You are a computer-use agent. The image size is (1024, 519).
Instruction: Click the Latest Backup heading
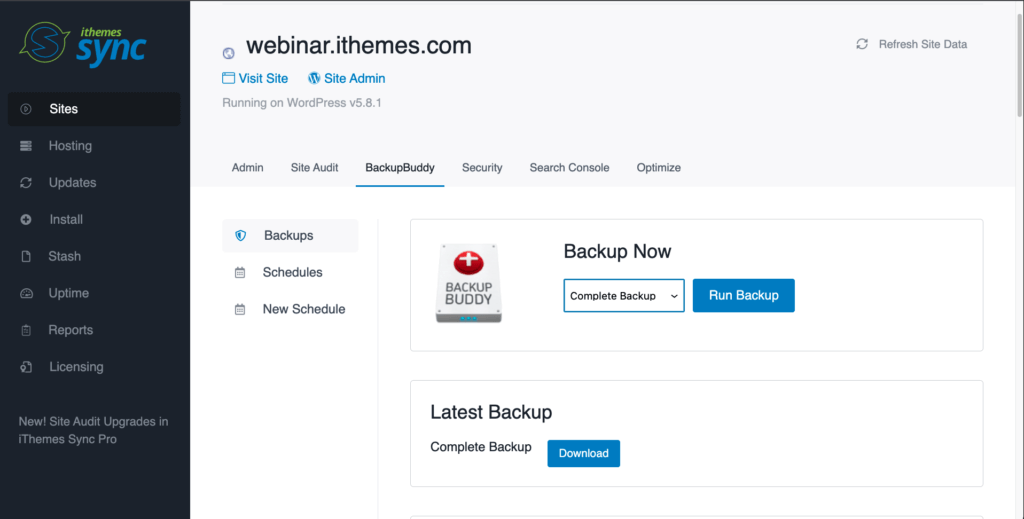click(x=491, y=413)
